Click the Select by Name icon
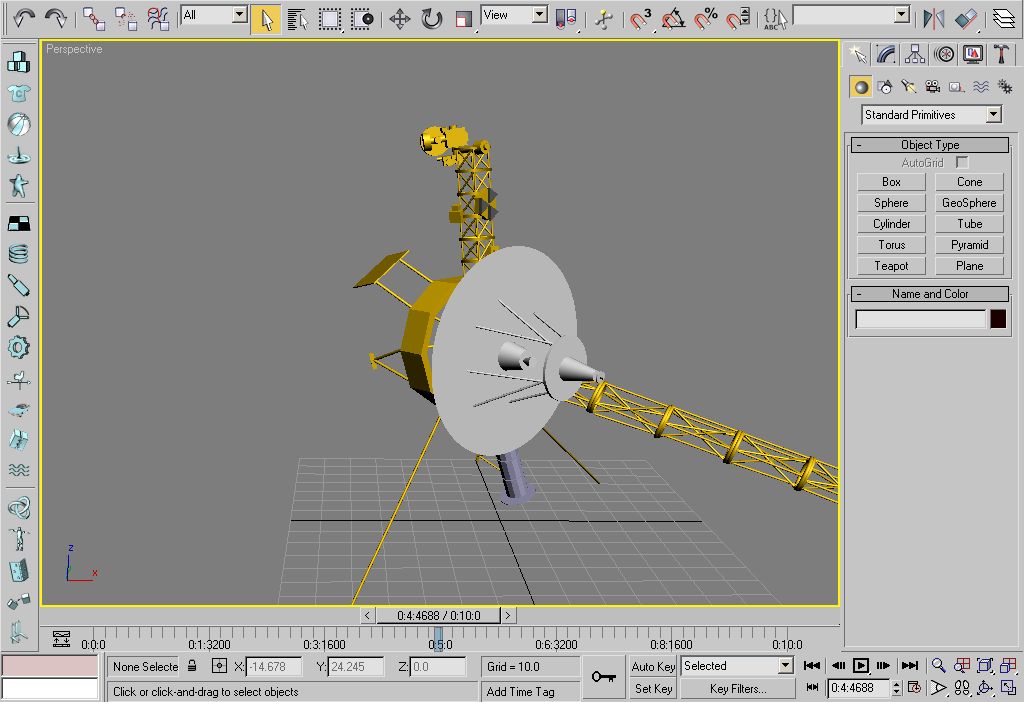The image size is (1024, 702). coord(297,18)
